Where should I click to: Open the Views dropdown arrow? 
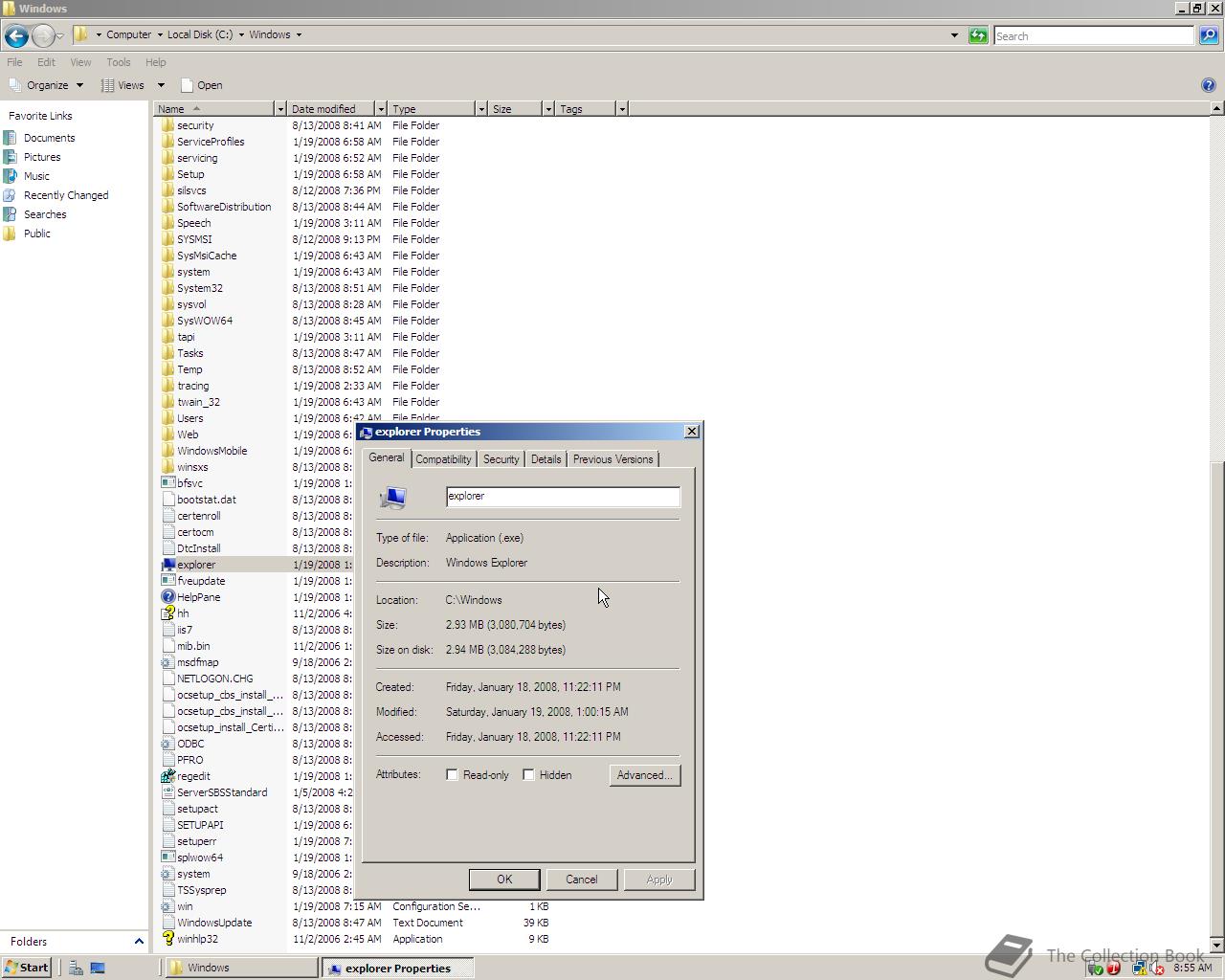161,85
